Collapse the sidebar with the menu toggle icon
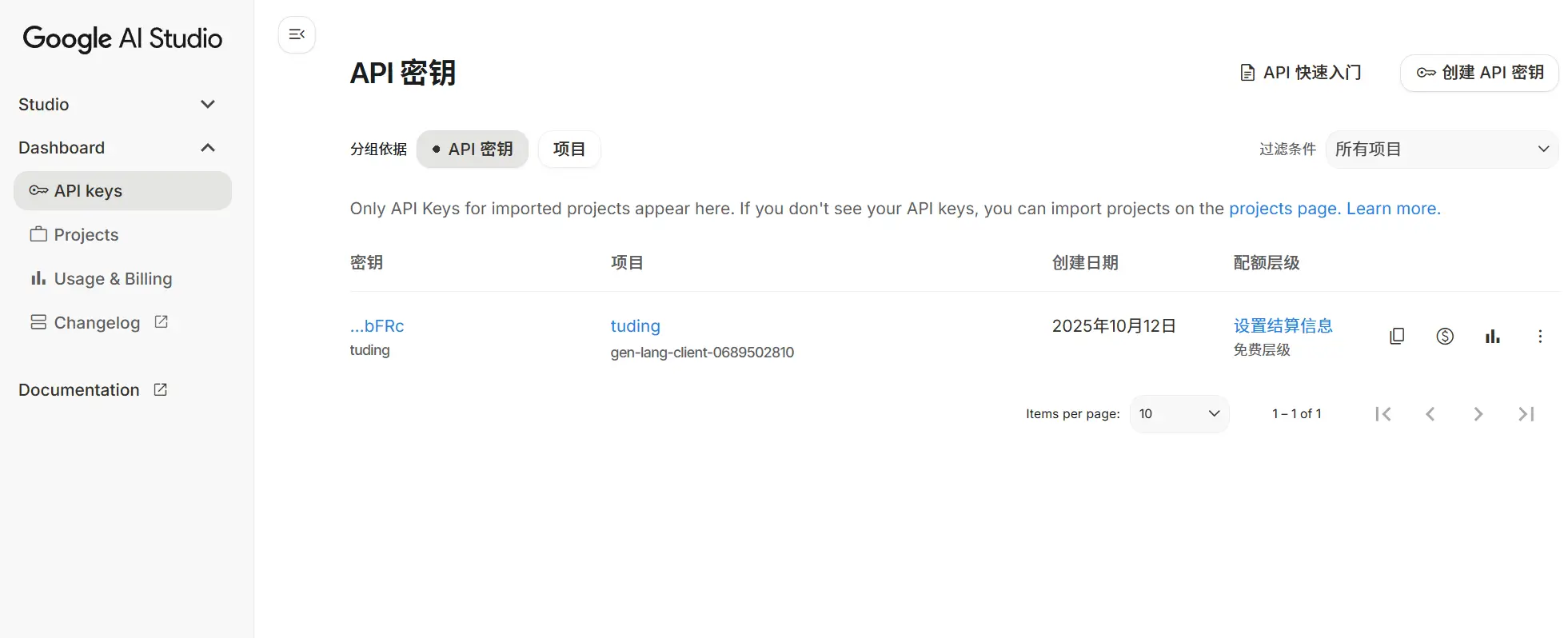The height and width of the screenshot is (638, 1568). coord(297,34)
